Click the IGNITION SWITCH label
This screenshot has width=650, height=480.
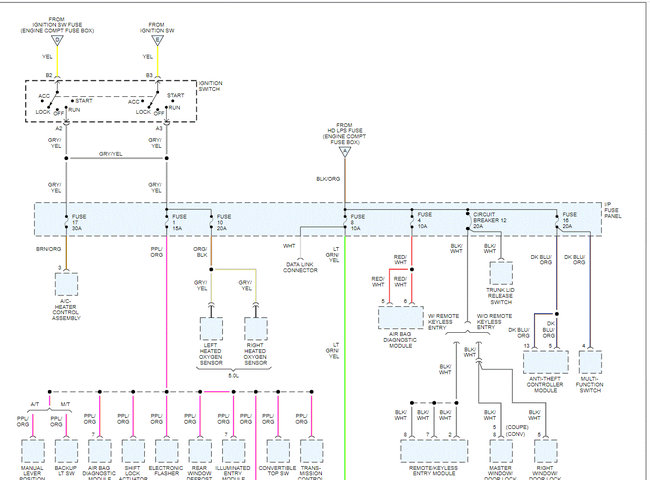click(x=210, y=86)
